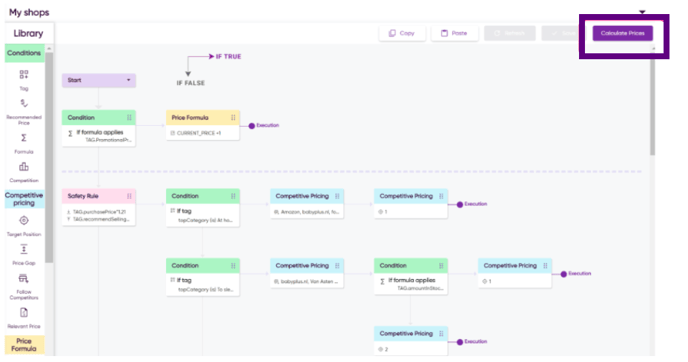Screen dimensions: 688x362
Task: Click drag handle on Safety Rule node
Action: coord(129,196)
